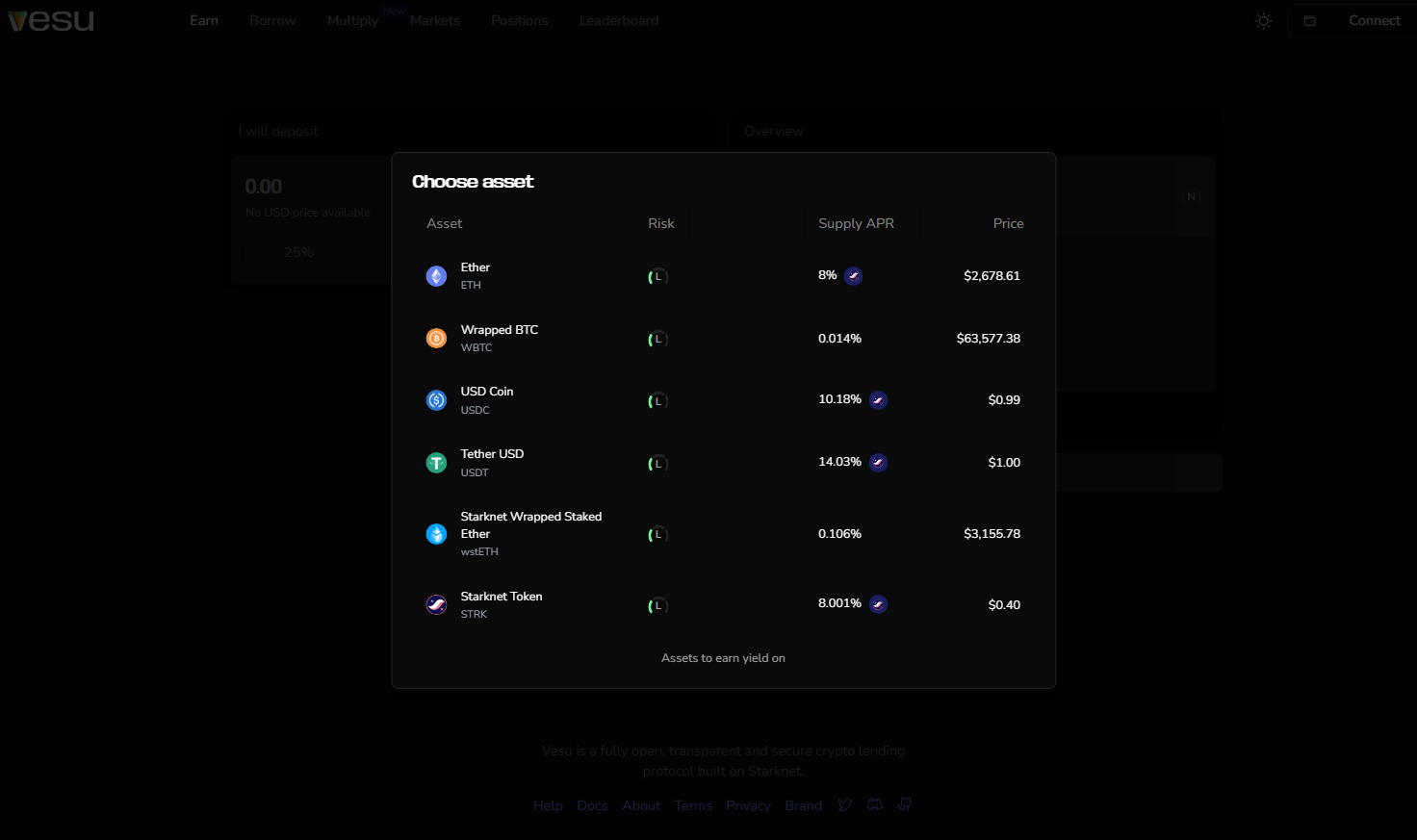Click the $63,577.38 price value

988,339
